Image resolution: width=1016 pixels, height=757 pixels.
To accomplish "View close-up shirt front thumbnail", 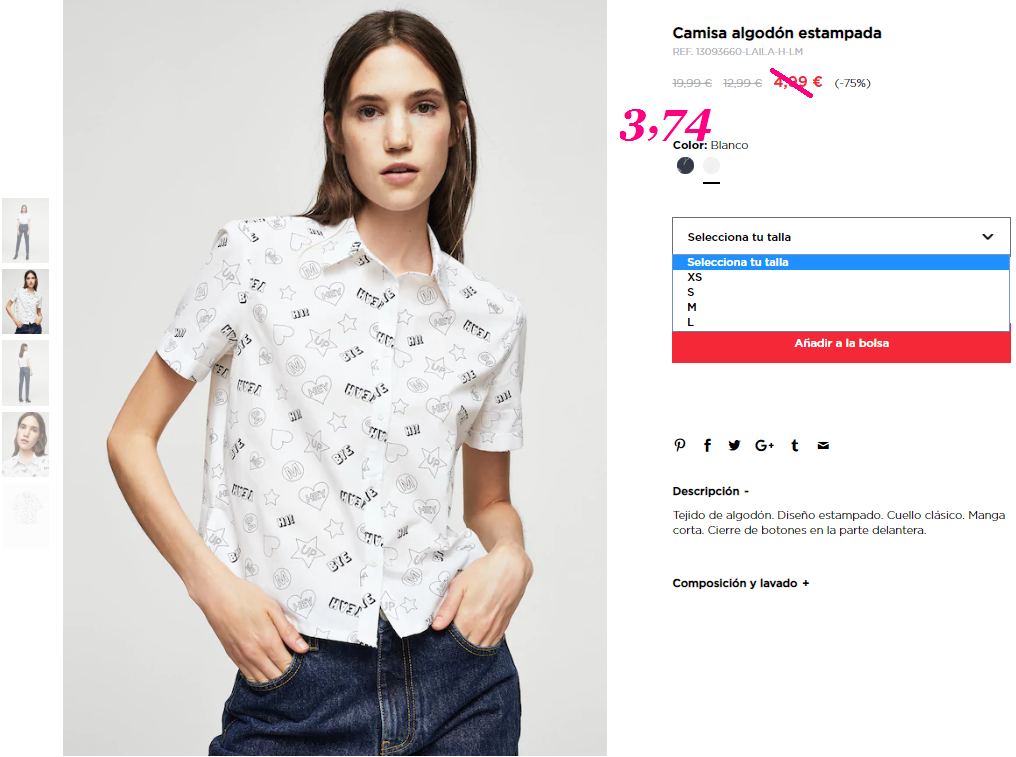I will pyautogui.click(x=25, y=301).
